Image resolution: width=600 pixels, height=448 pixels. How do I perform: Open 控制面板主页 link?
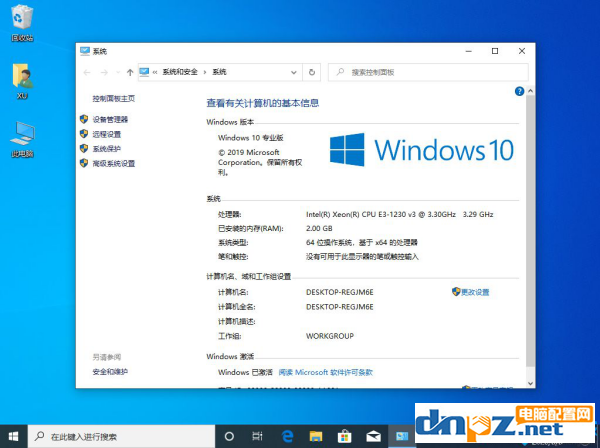point(114,99)
